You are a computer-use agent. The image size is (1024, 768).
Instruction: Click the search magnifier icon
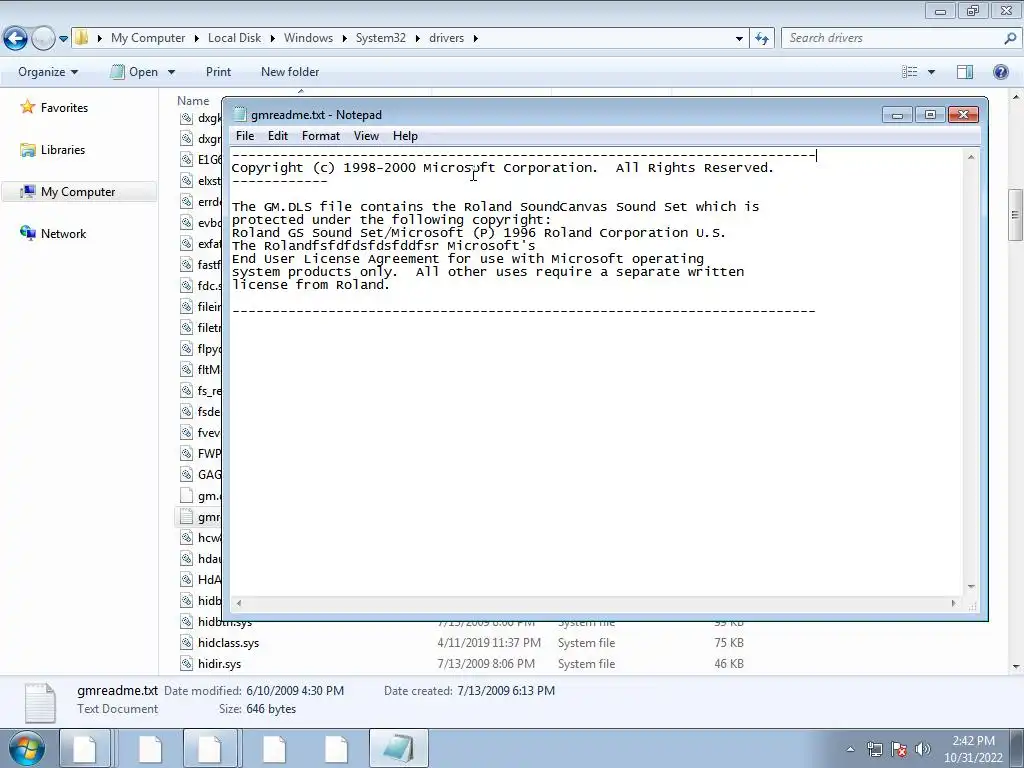coord(1010,39)
